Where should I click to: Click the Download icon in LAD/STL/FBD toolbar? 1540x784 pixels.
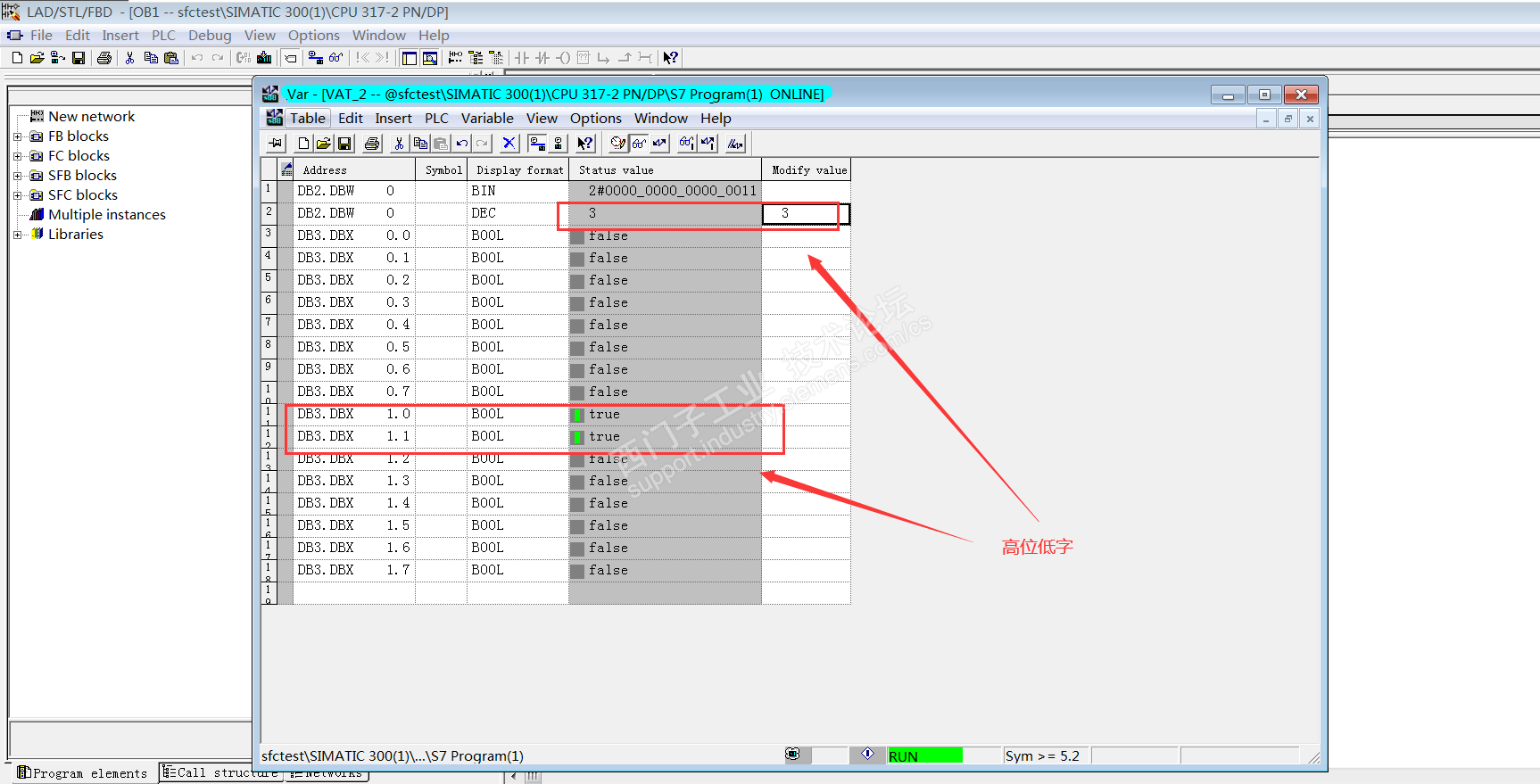pyautogui.click(x=264, y=58)
